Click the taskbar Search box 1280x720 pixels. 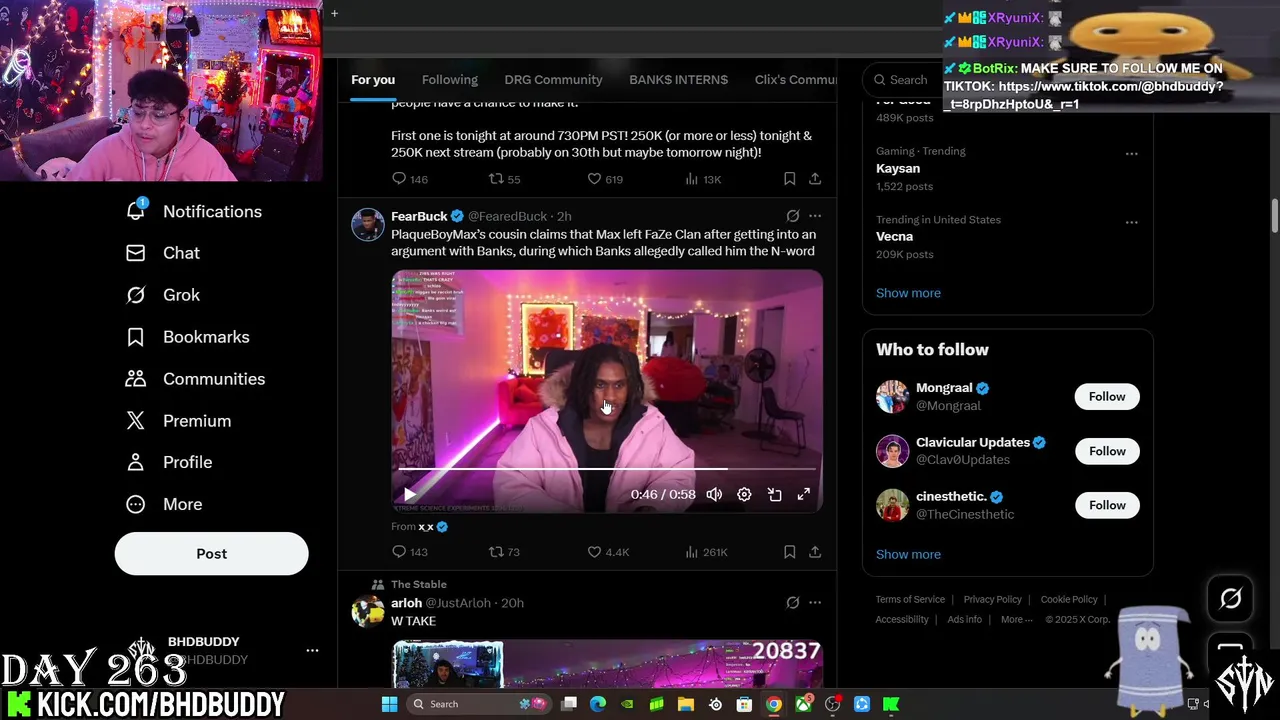click(x=479, y=704)
